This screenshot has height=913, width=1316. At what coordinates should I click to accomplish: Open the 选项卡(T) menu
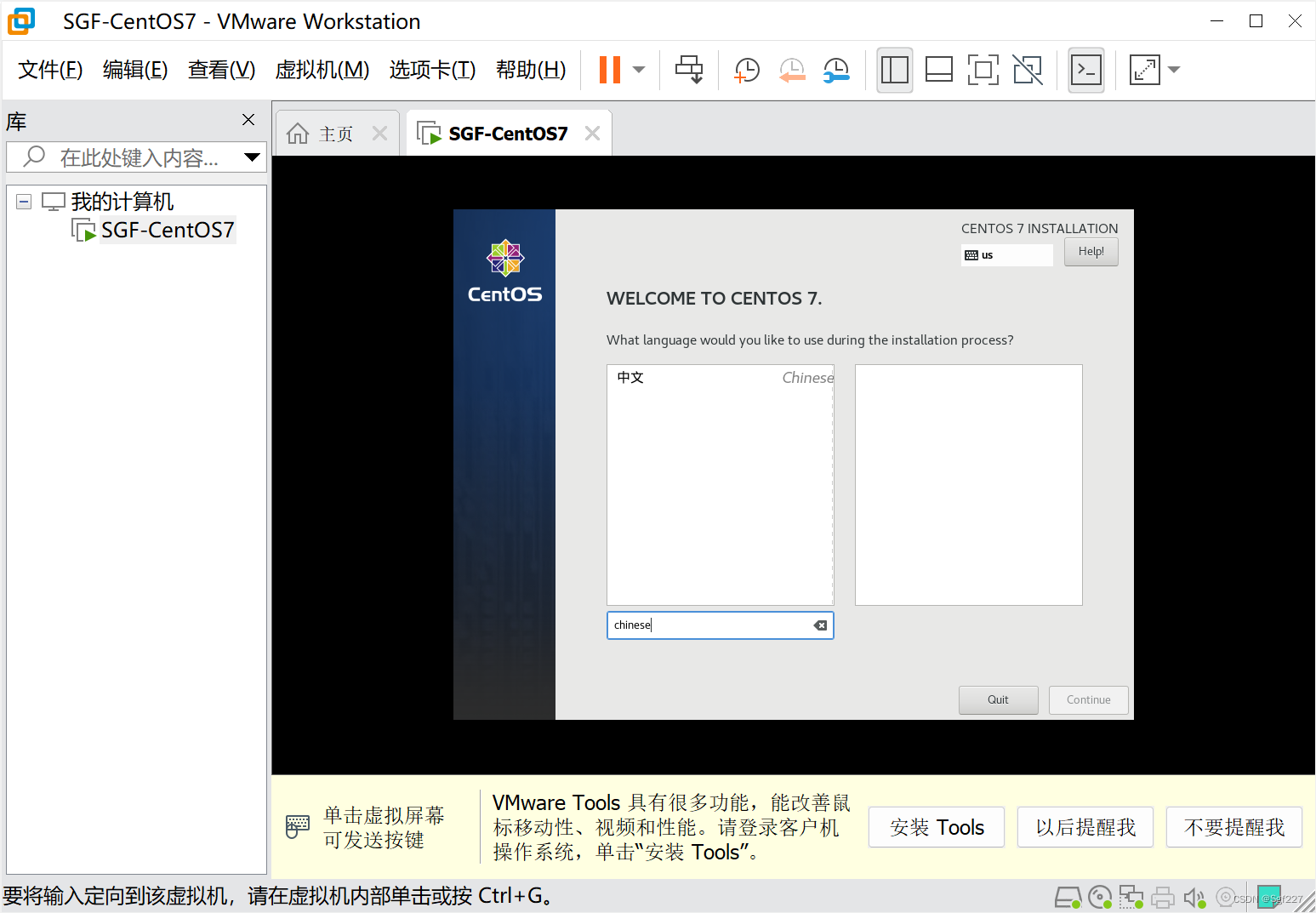(432, 70)
